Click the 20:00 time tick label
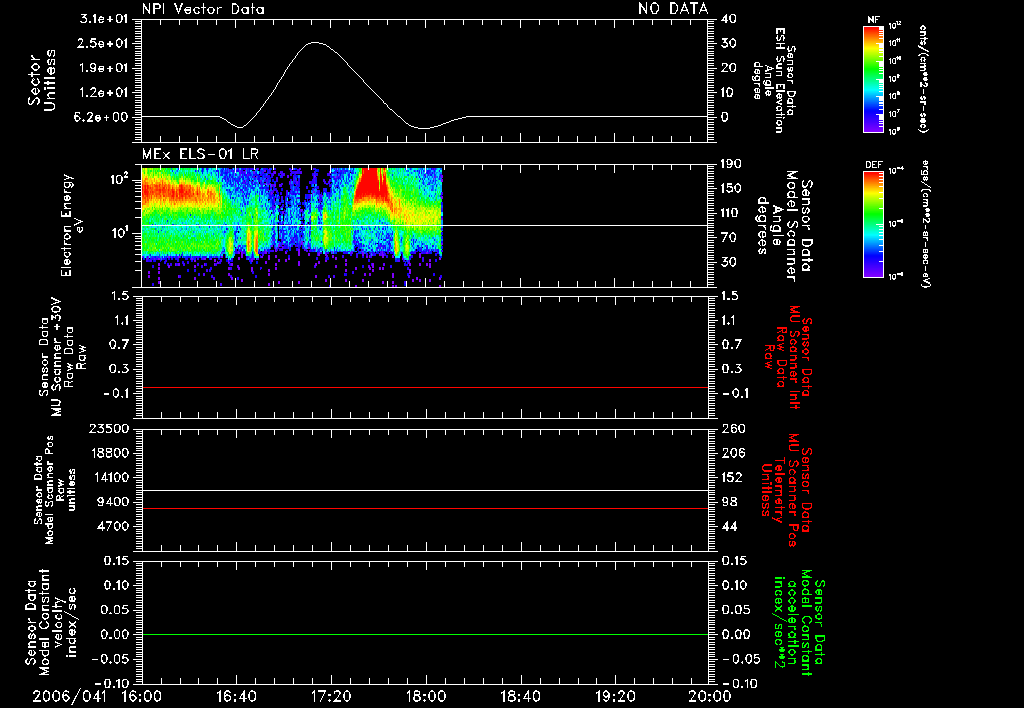The height and width of the screenshot is (708, 1024). point(710,697)
